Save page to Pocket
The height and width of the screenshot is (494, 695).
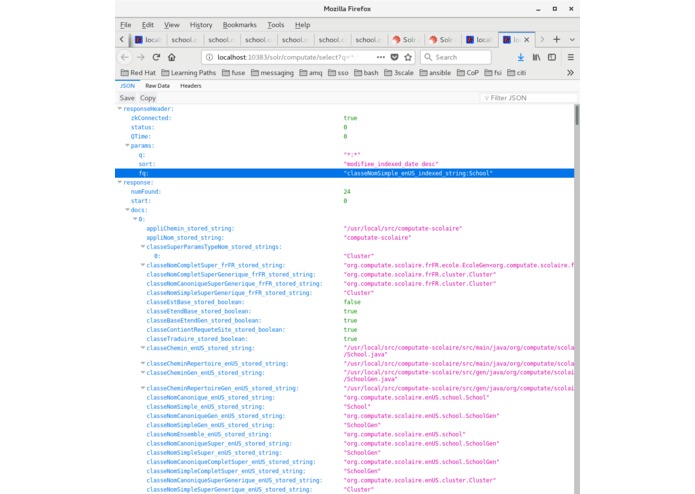pos(394,57)
